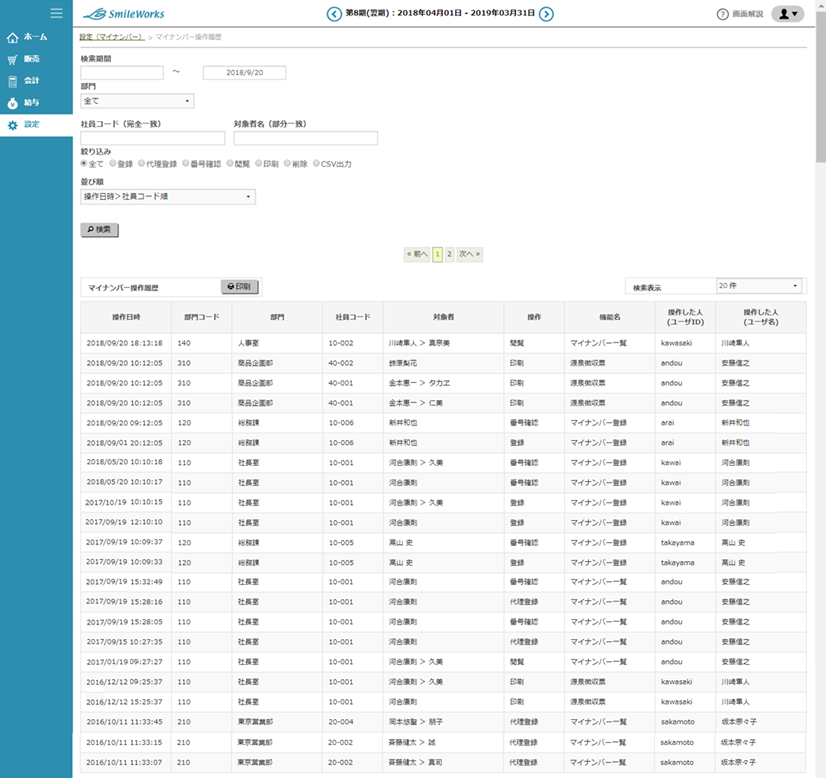Select the 登録 filter radio button
This screenshot has height=778, width=826.
(112, 163)
